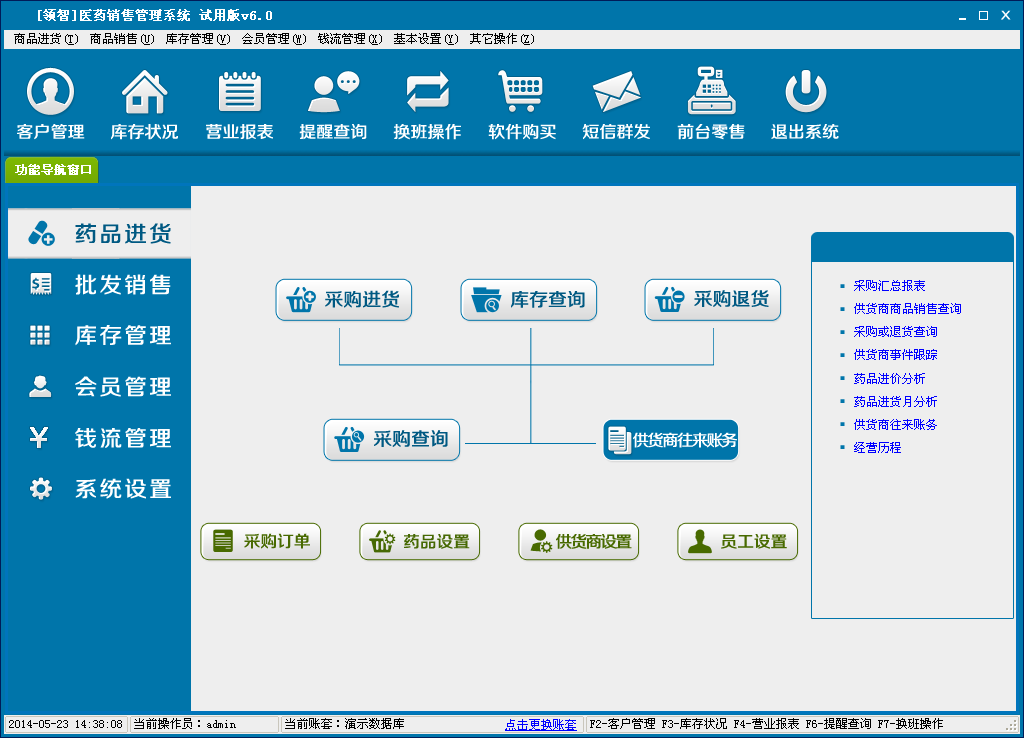This screenshot has width=1024, height=738.
Task: Open the 商品进货 menu
Action: point(45,39)
